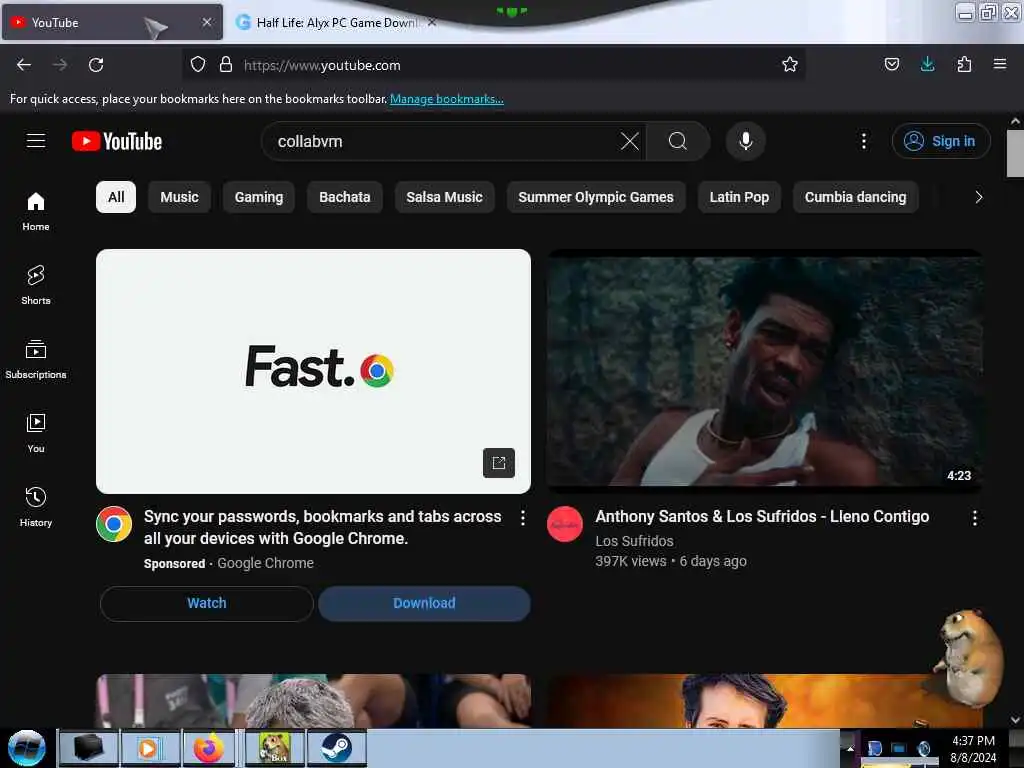The height and width of the screenshot is (768, 1024).
Task: Click the Sync your passwords ad title
Action: pyautogui.click(x=323, y=528)
